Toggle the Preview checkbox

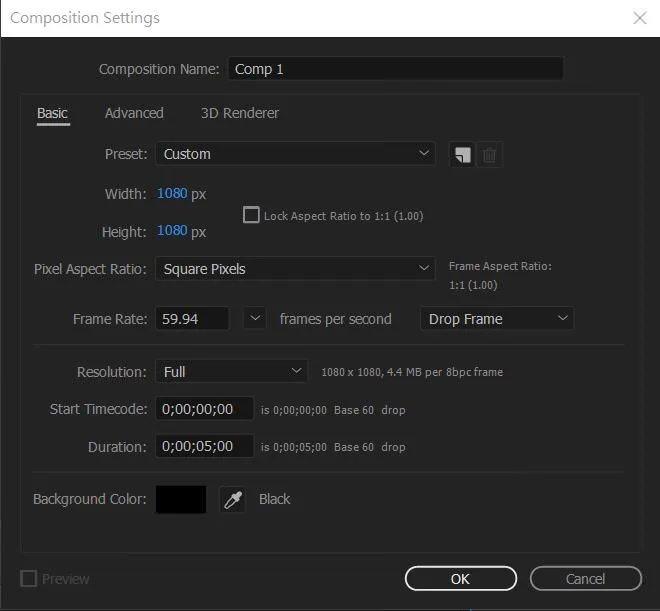pos(29,579)
